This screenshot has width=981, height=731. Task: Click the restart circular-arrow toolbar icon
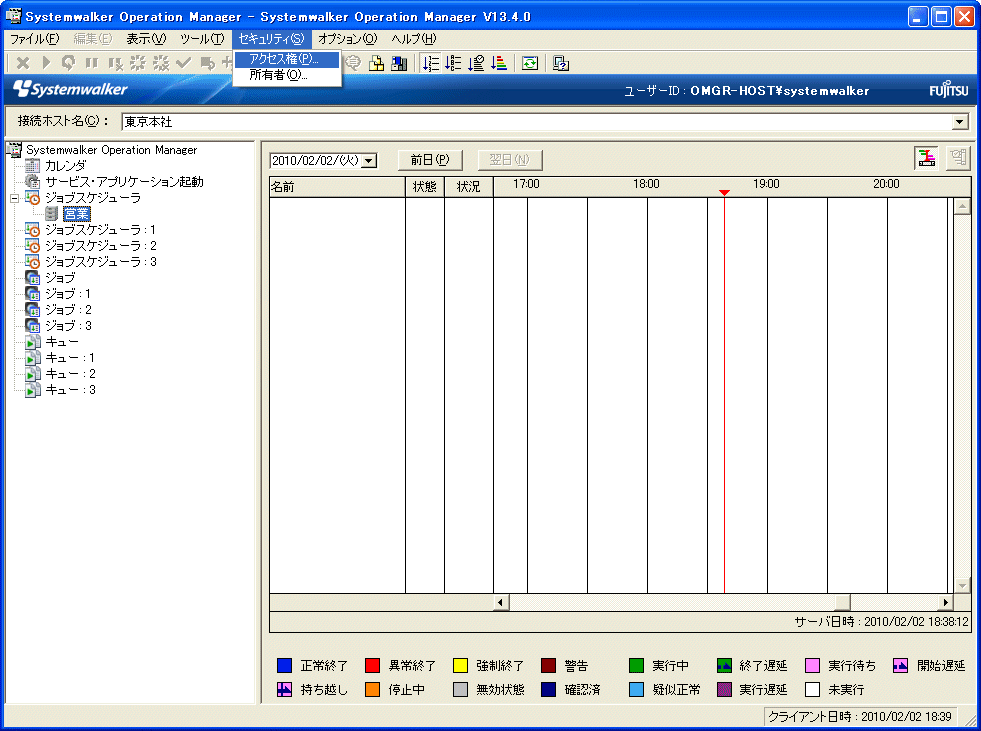coord(68,63)
